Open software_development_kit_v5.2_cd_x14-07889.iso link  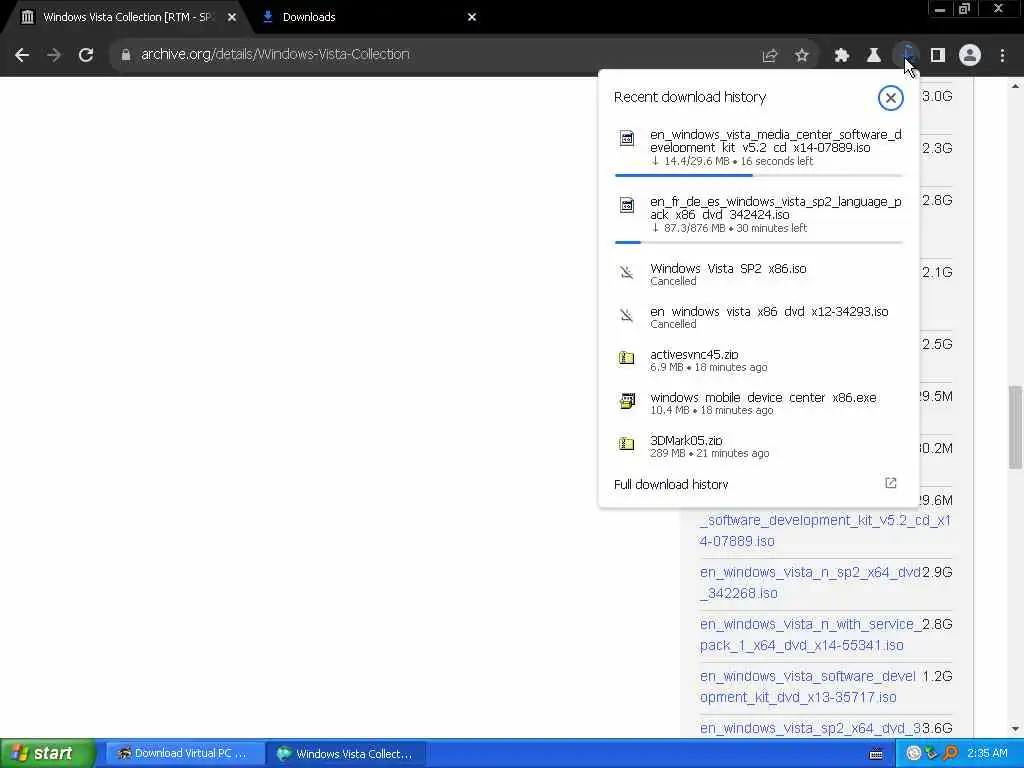pyautogui.click(x=825, y=530)
